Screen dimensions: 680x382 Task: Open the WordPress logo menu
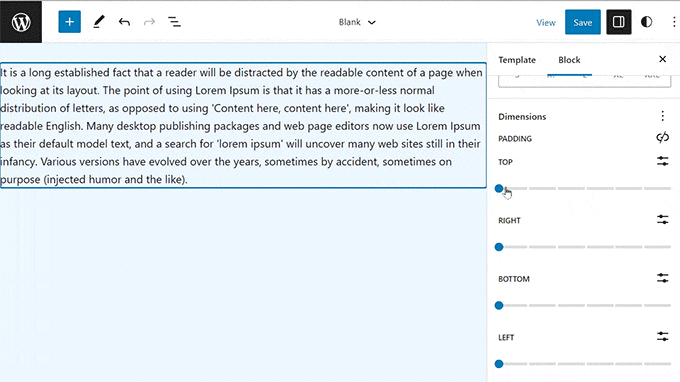[x=21, y=22]
